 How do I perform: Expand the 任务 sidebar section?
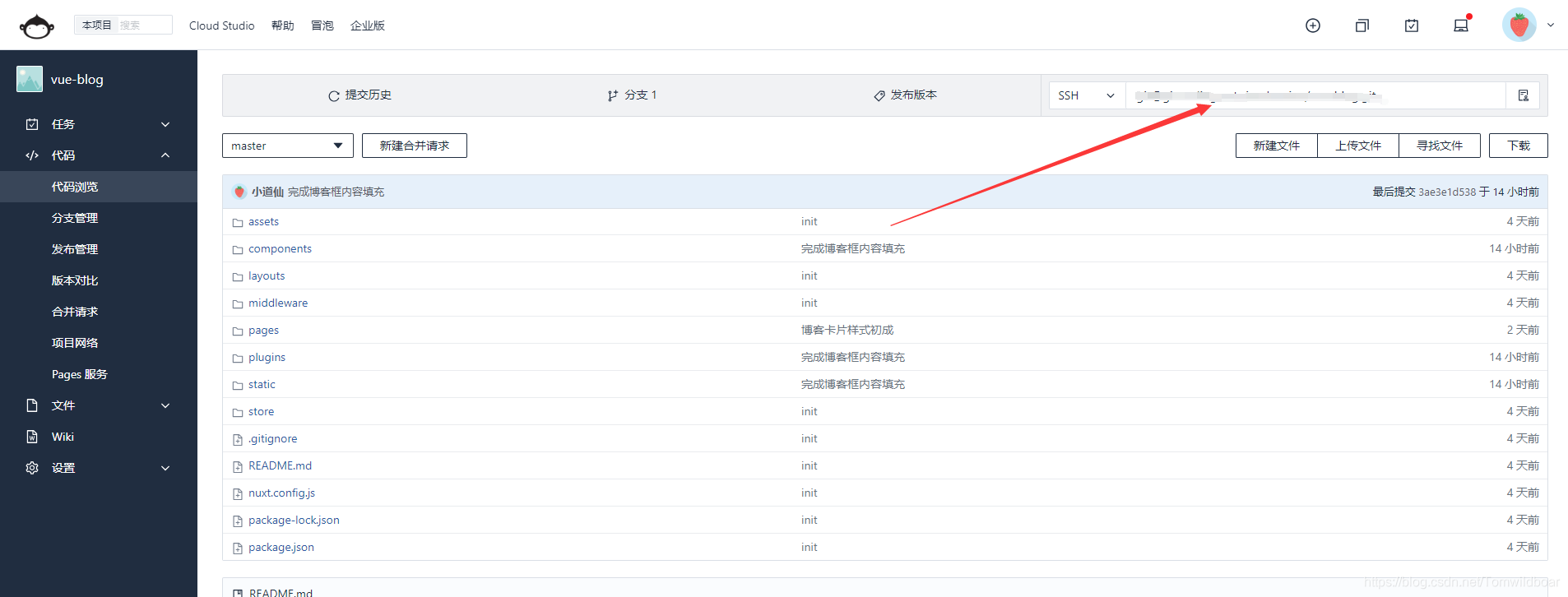165,124
